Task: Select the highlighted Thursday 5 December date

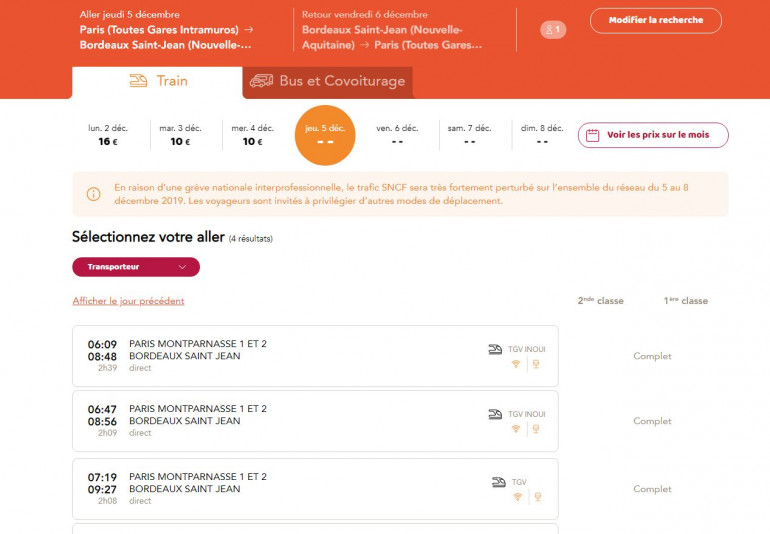Action: tap(325, 135)
